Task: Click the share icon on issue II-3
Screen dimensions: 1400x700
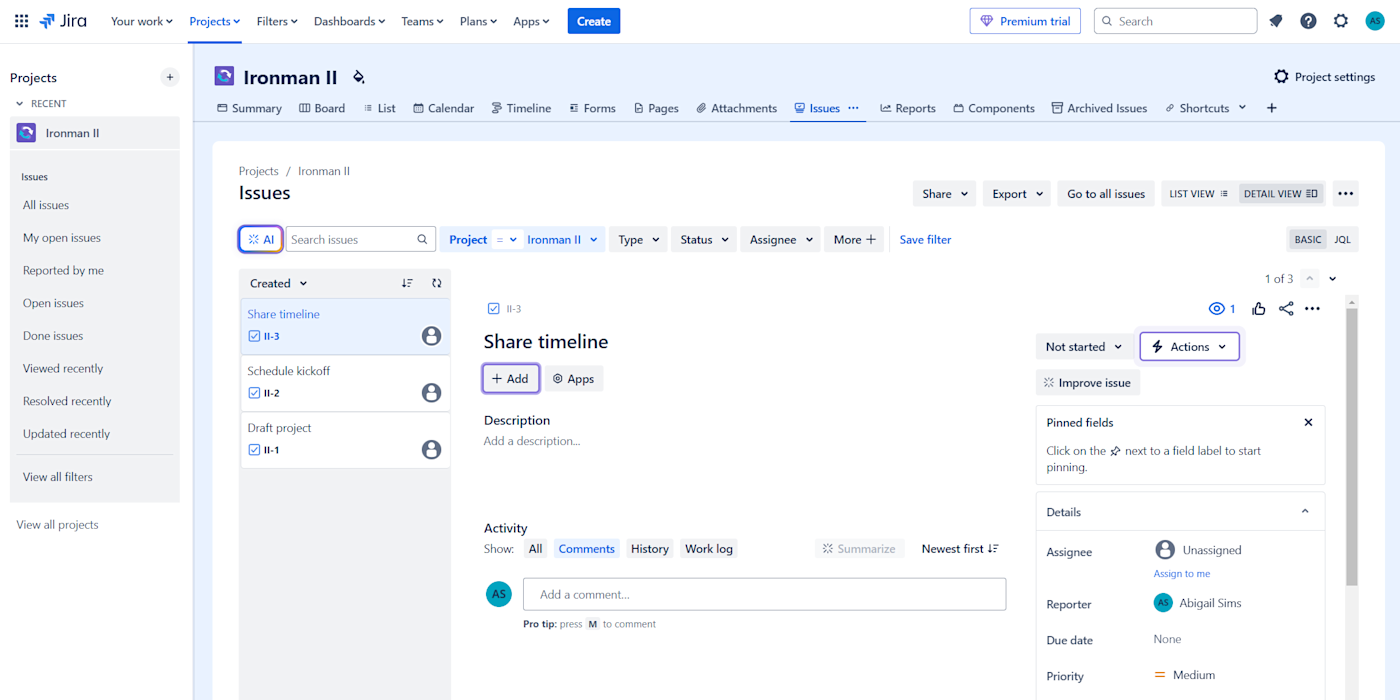Action: pyautogui.click(x=1286, y=309)
